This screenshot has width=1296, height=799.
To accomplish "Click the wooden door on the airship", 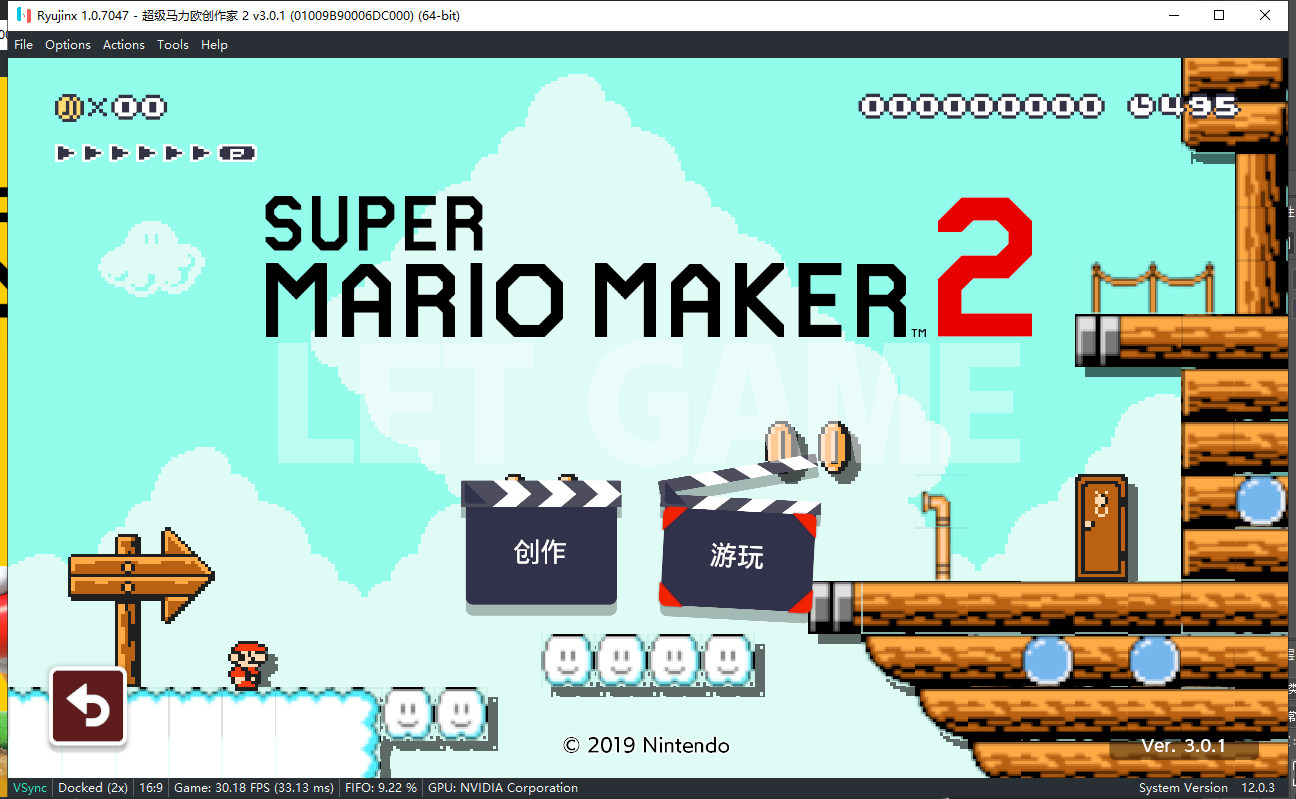I will click(x=1100, y=527).
